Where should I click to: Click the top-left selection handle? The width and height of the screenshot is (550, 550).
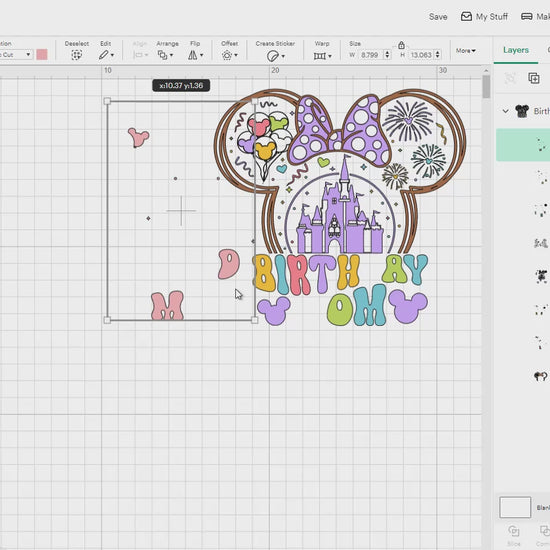(107, 101)
